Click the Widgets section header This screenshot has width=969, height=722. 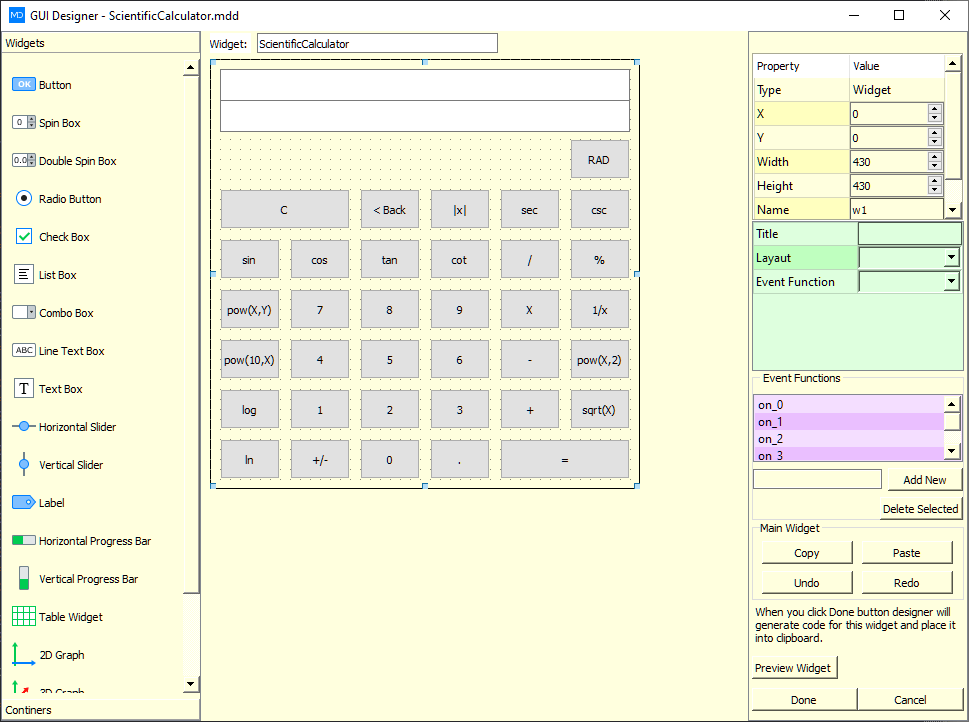click(x=101, y=43)
